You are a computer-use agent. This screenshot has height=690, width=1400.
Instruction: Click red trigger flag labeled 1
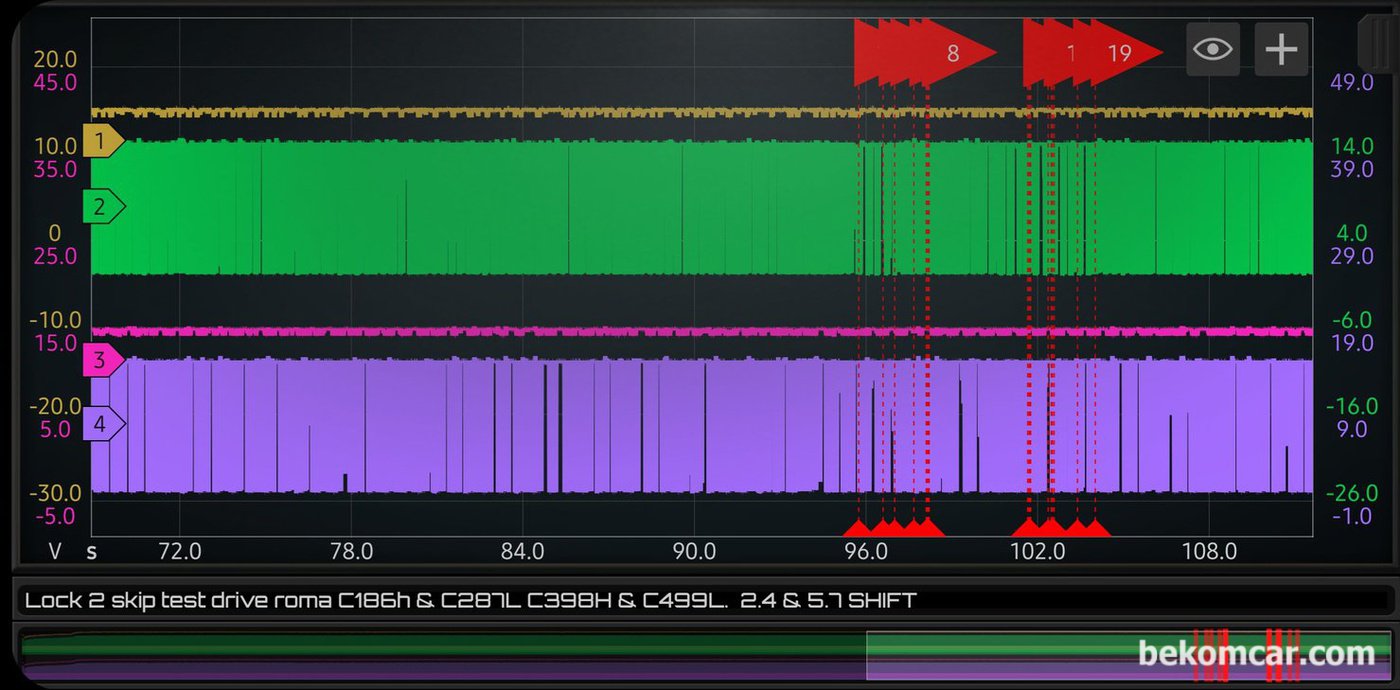pos(1073,53)
